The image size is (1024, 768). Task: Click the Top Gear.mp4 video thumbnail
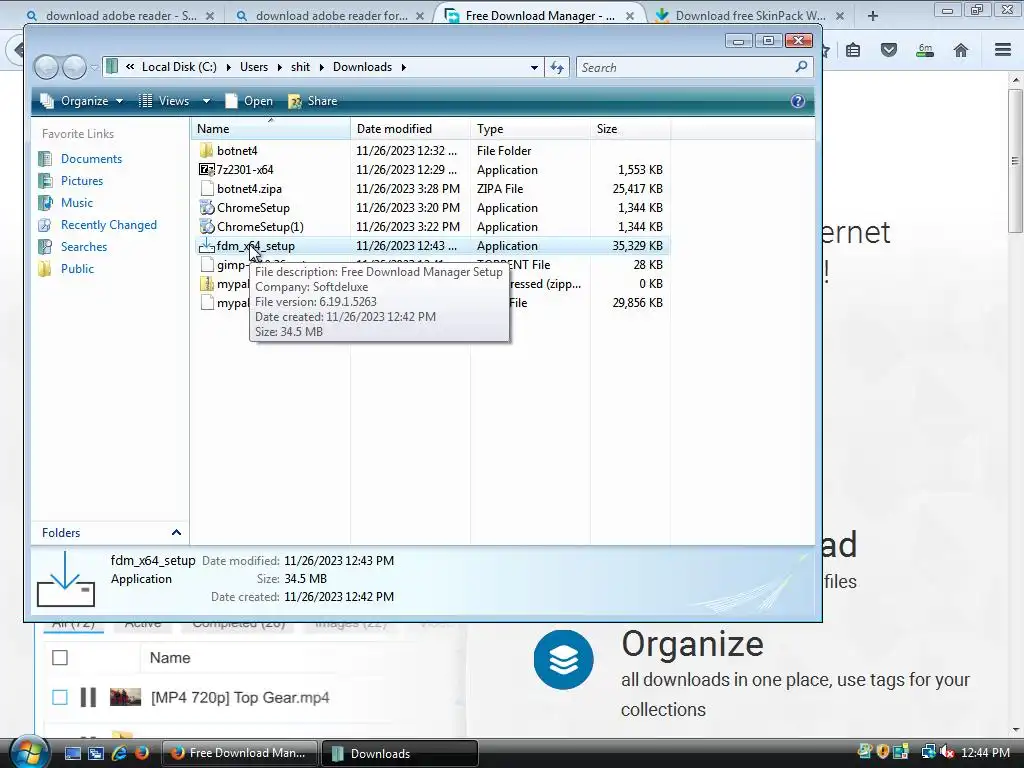click(125, 697)
